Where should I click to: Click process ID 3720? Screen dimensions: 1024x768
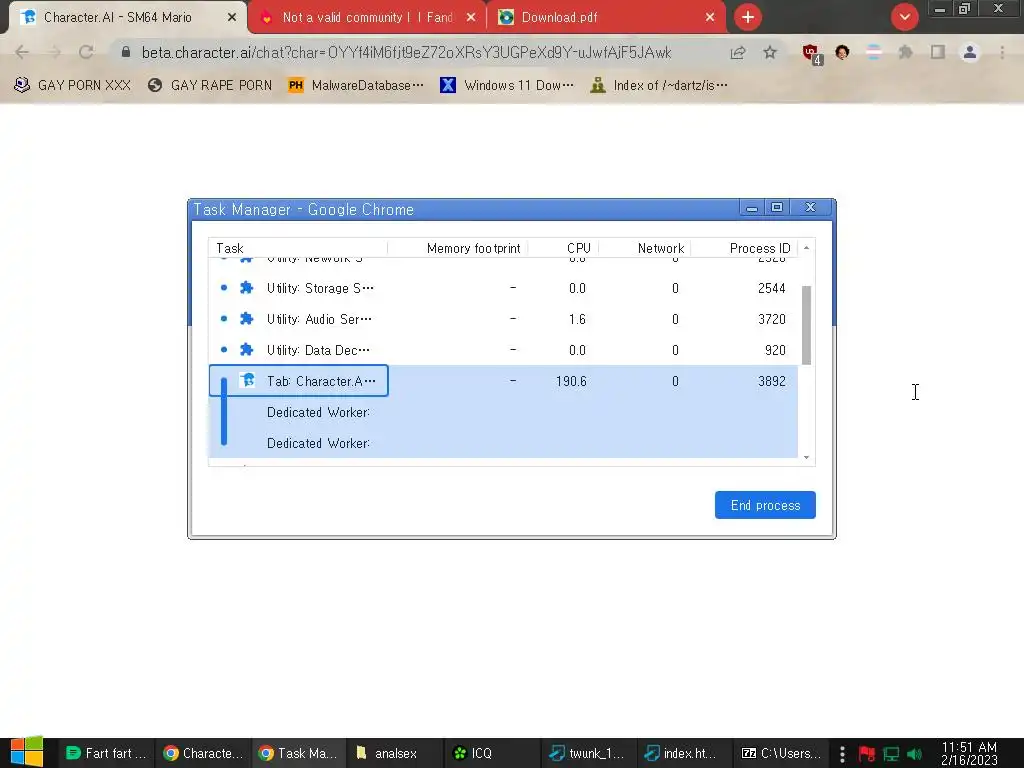point(771,319)
